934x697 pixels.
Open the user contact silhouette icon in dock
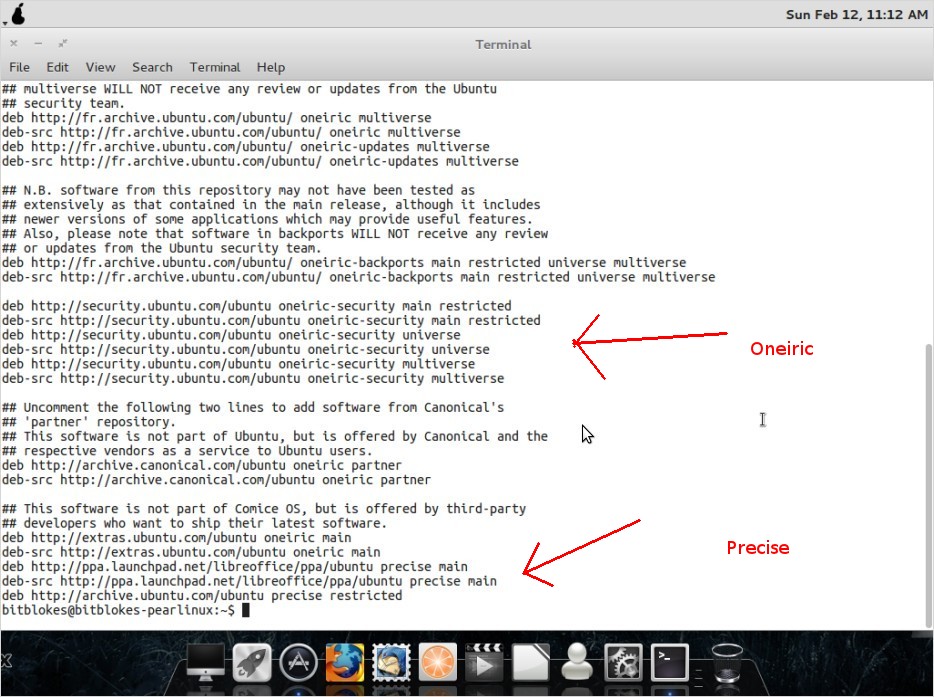point(577,662)
